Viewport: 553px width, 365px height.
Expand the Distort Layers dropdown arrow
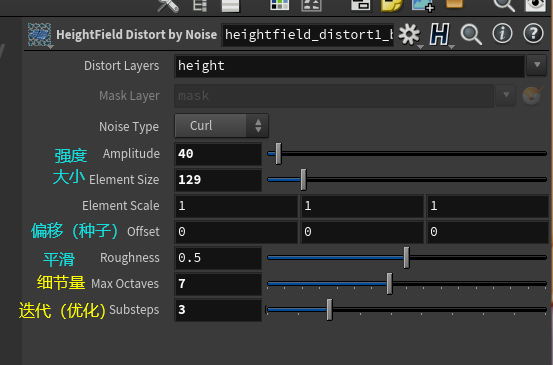537,65
